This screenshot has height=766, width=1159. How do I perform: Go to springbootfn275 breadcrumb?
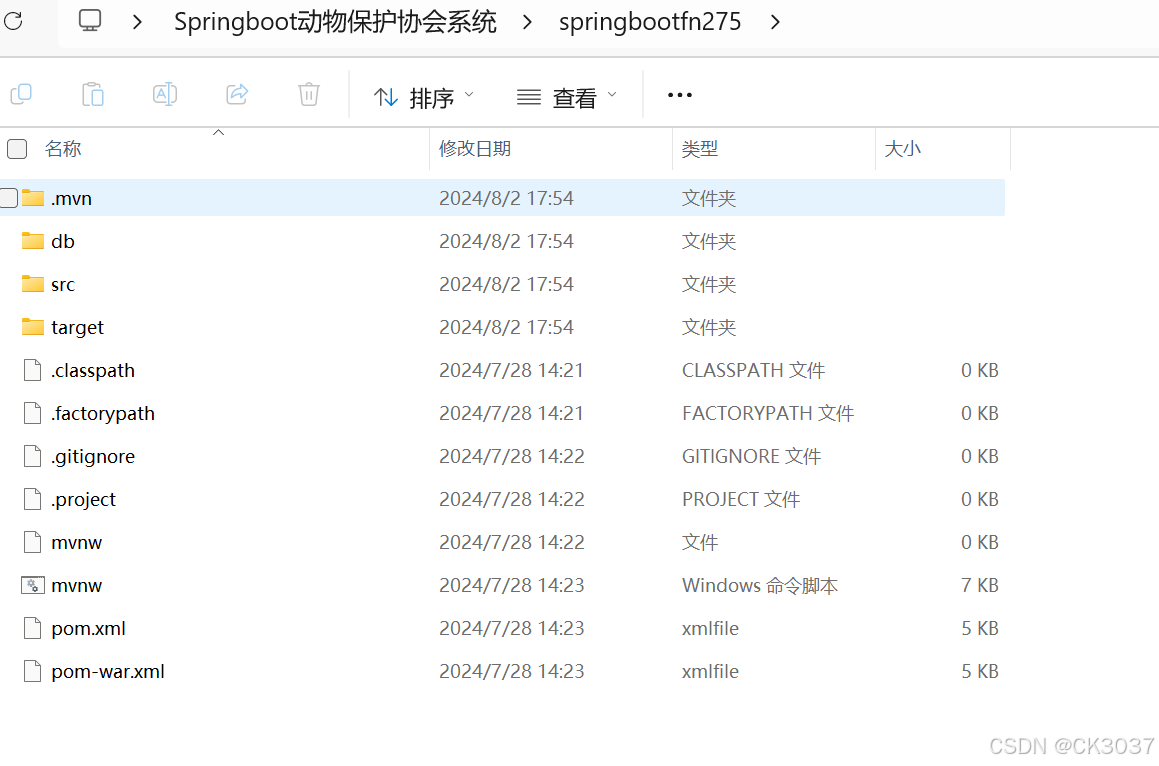650,22
